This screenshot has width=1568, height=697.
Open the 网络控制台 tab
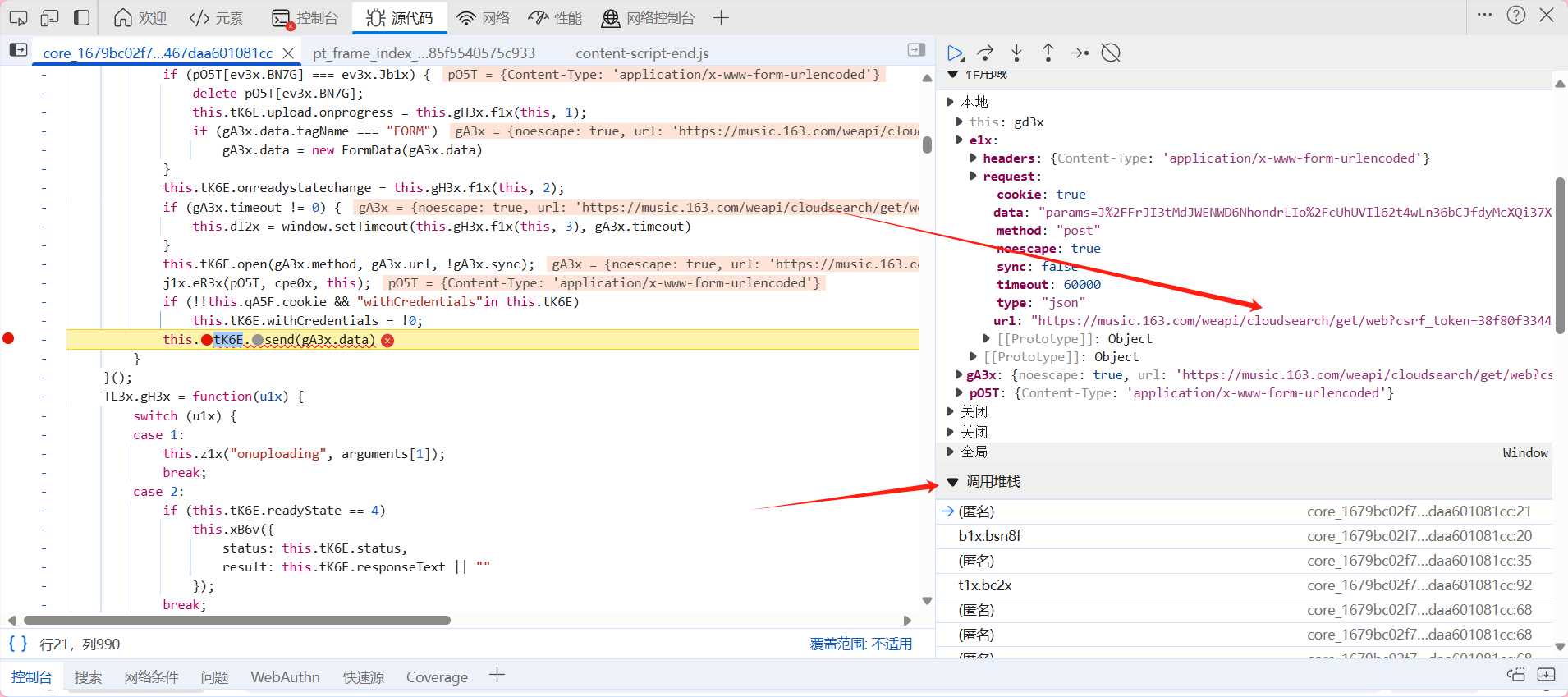(649, 17)
